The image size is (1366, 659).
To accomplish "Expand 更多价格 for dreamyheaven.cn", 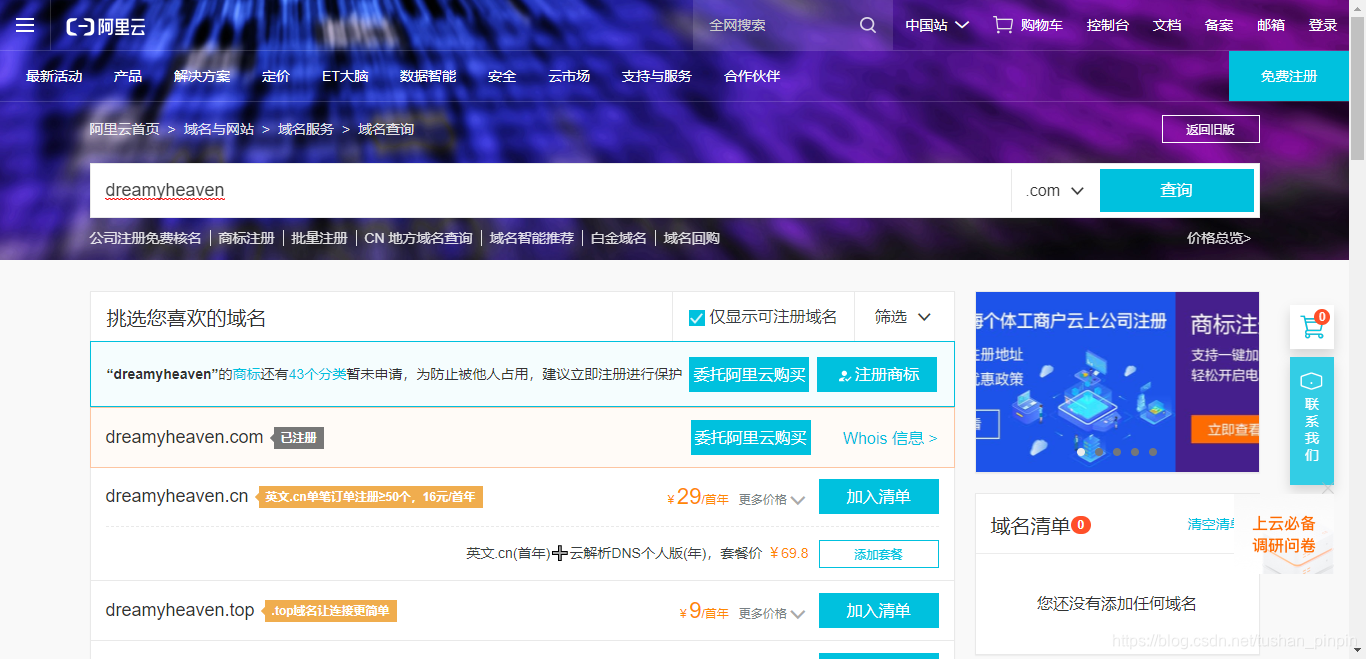I will tap(772, 500).
